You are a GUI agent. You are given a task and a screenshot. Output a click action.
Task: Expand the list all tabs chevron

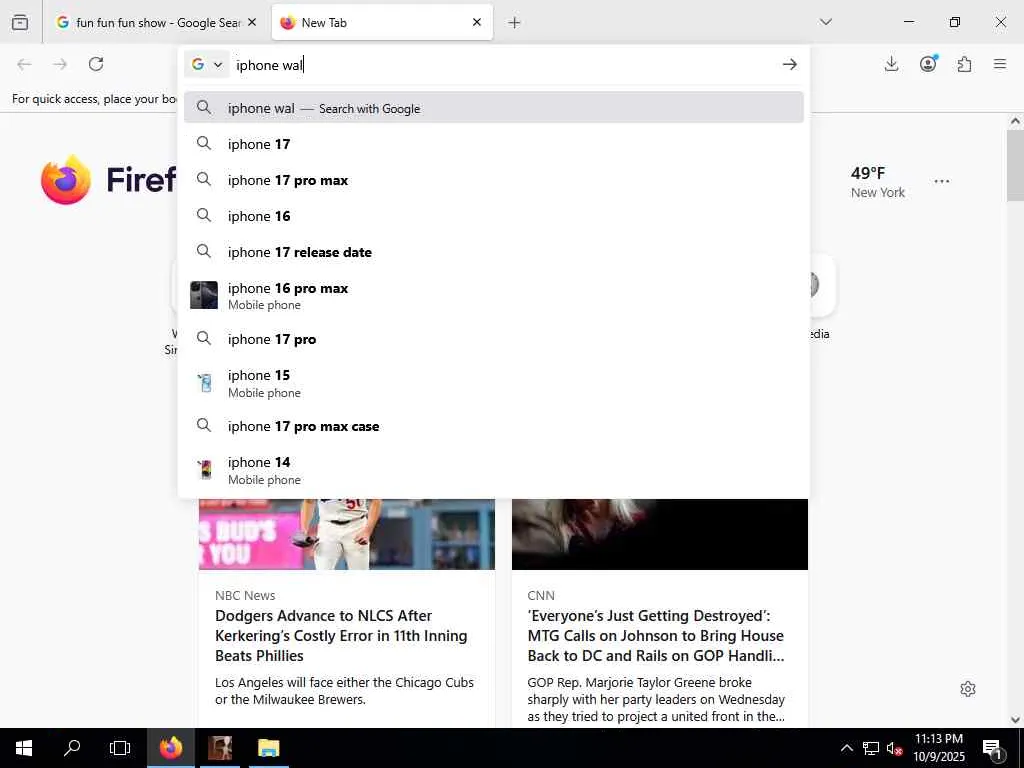tap(826, 22)
